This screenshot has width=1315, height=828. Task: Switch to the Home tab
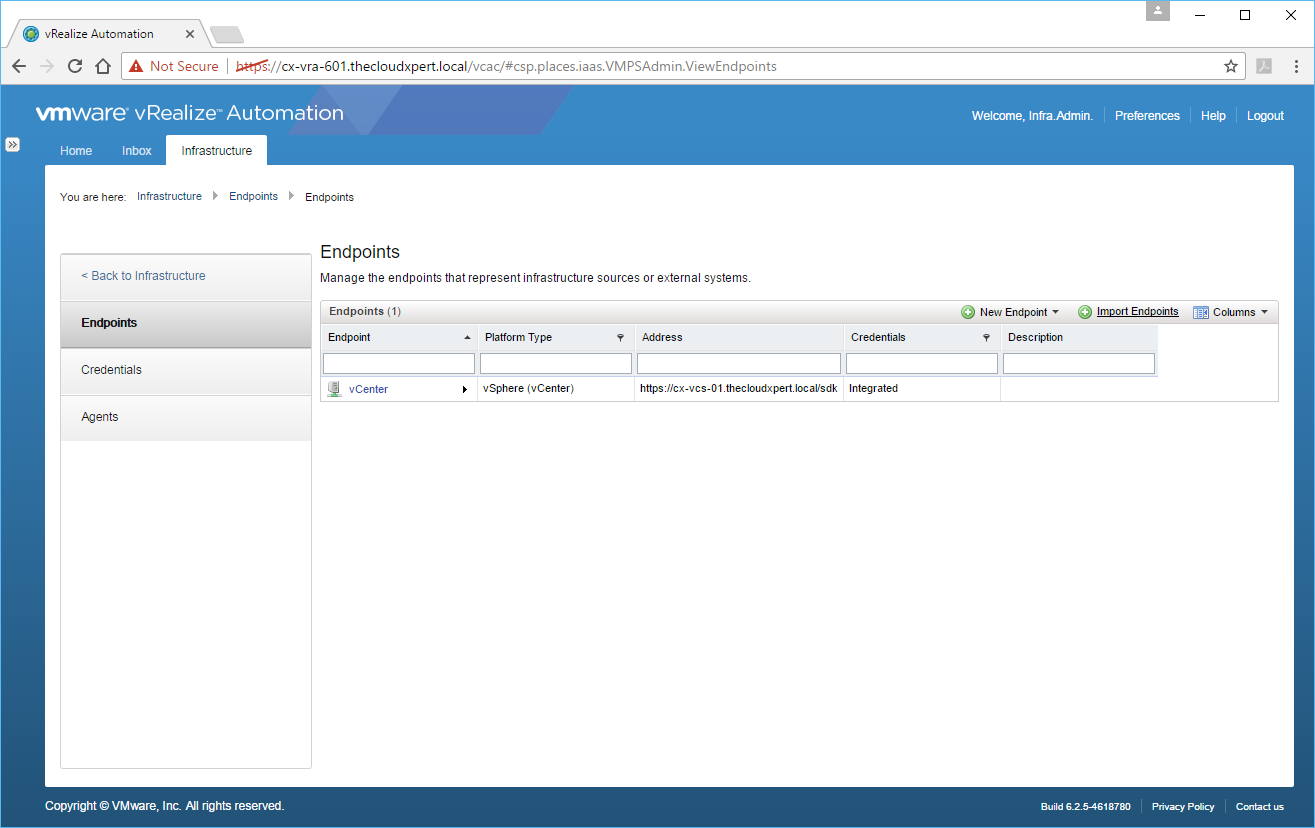point(76,151)
